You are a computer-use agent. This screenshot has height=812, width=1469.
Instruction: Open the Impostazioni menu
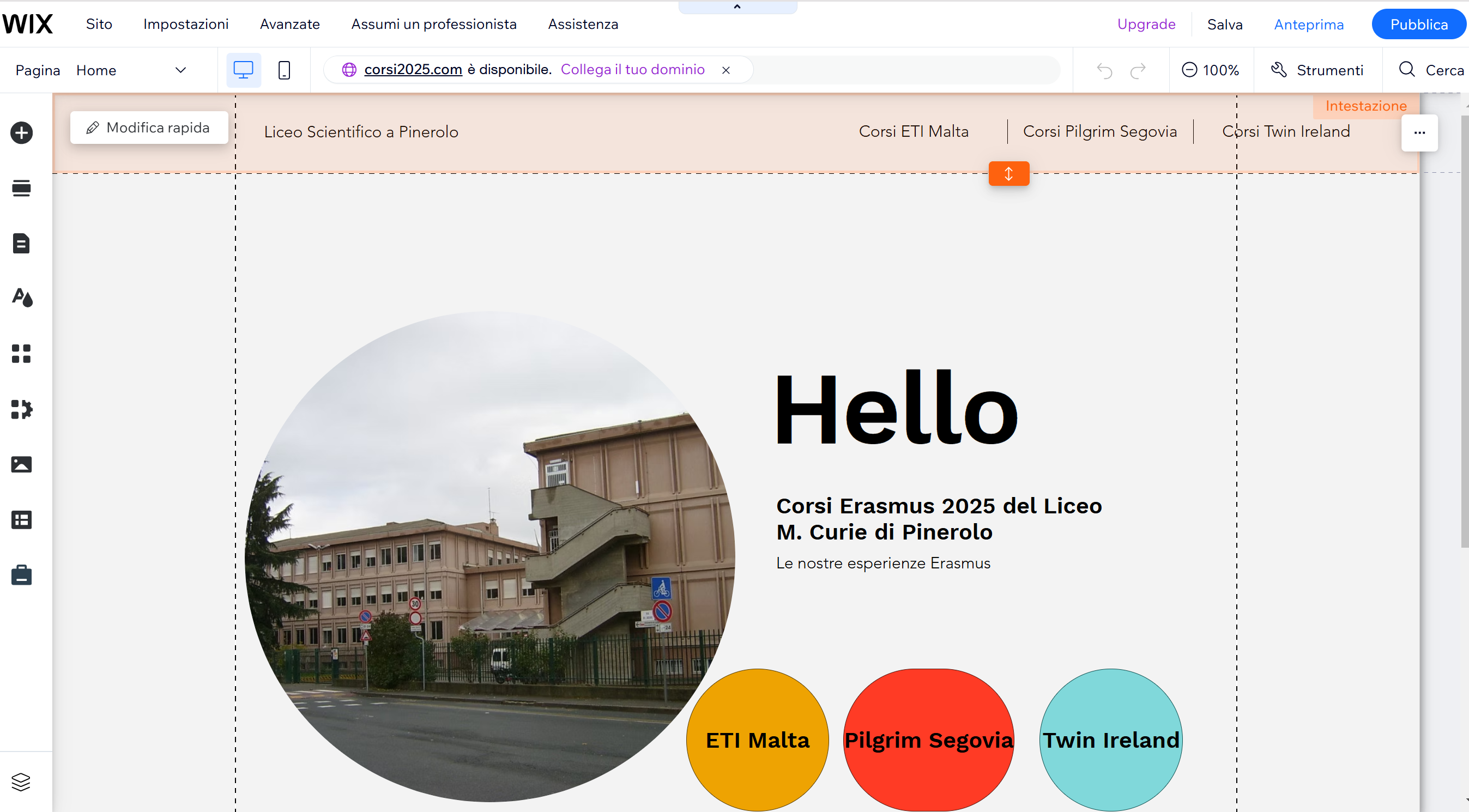[186, 24]
